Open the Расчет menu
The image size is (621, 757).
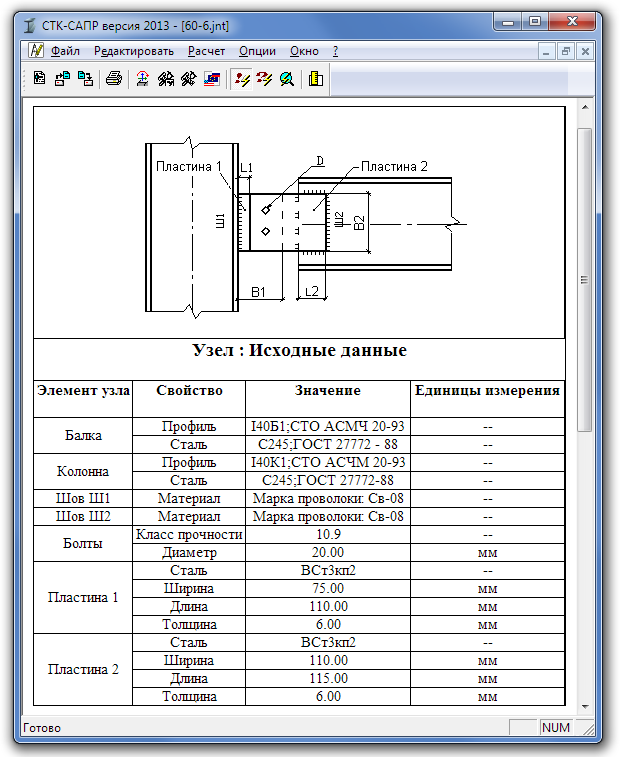coord(207,51)
